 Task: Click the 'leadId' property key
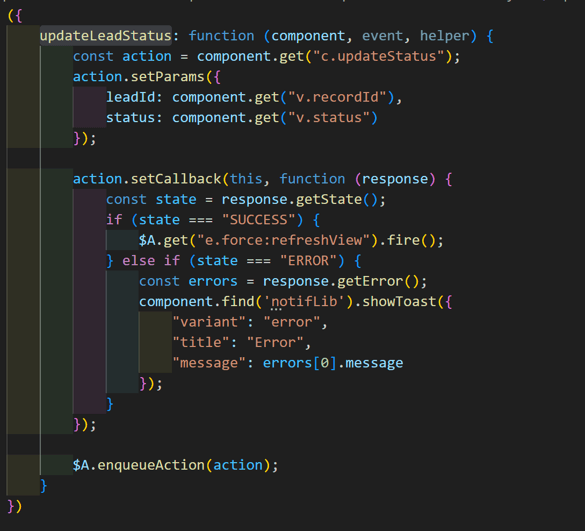click(130, 97)
